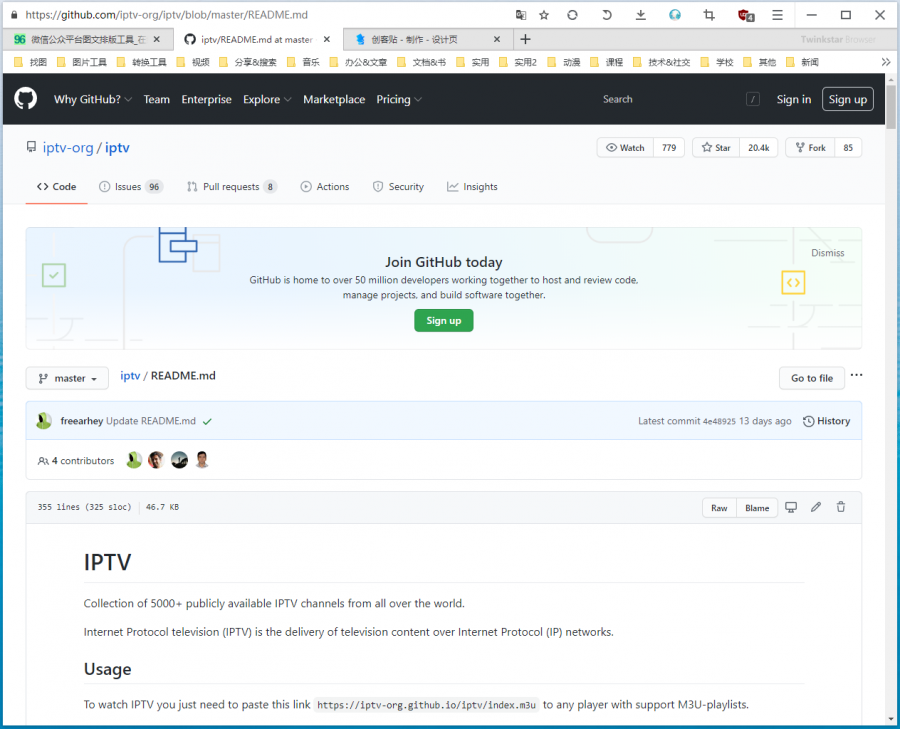Open a new browser tab
This screenshot has width=900, height=729.
[526, 39]
